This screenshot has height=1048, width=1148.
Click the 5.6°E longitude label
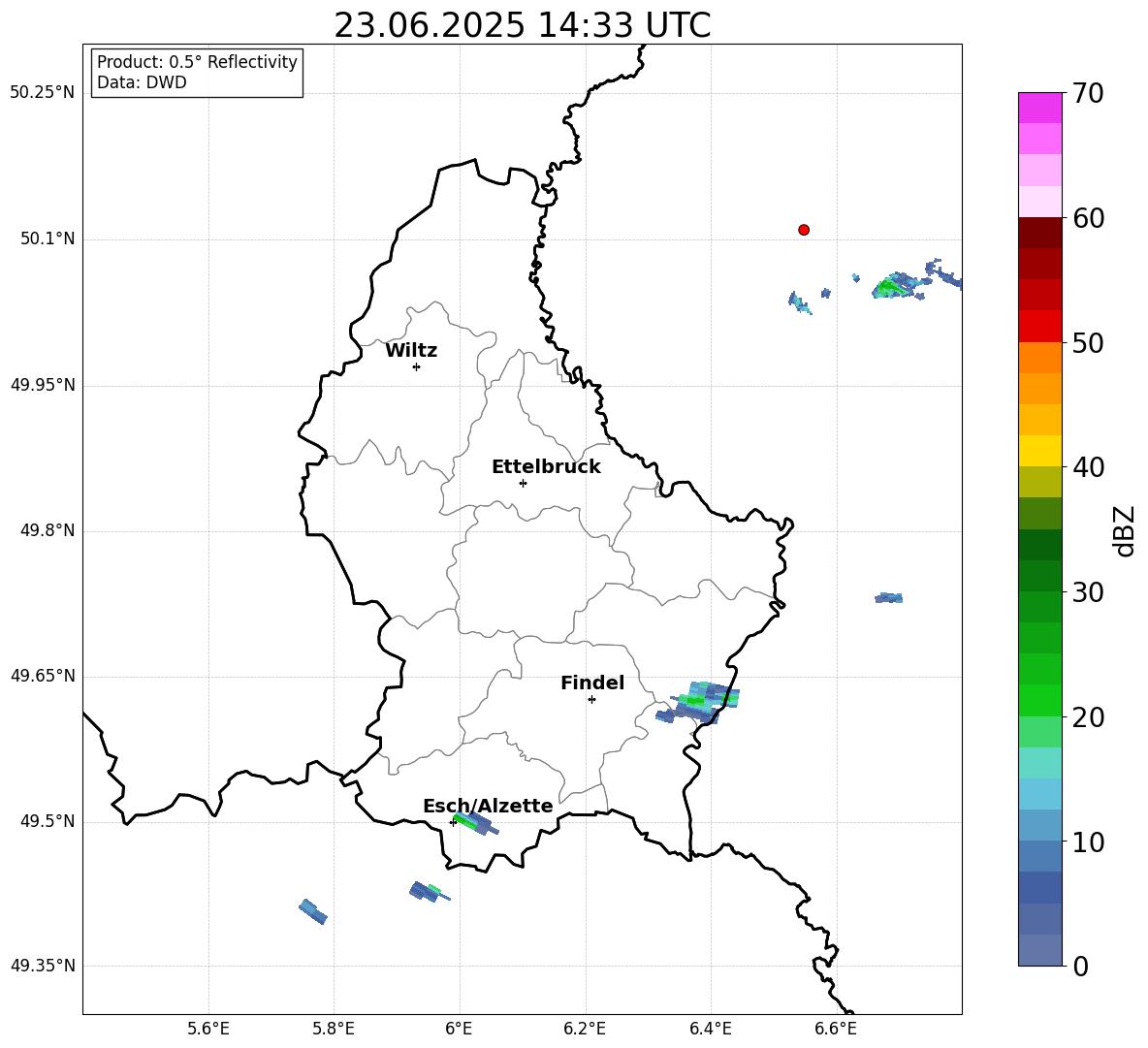(208, 1029)
